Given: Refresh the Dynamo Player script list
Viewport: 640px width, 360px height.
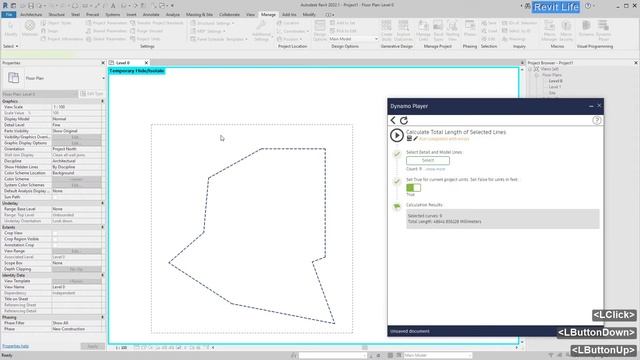Looking at the screenshot, I should pos(404,120).
